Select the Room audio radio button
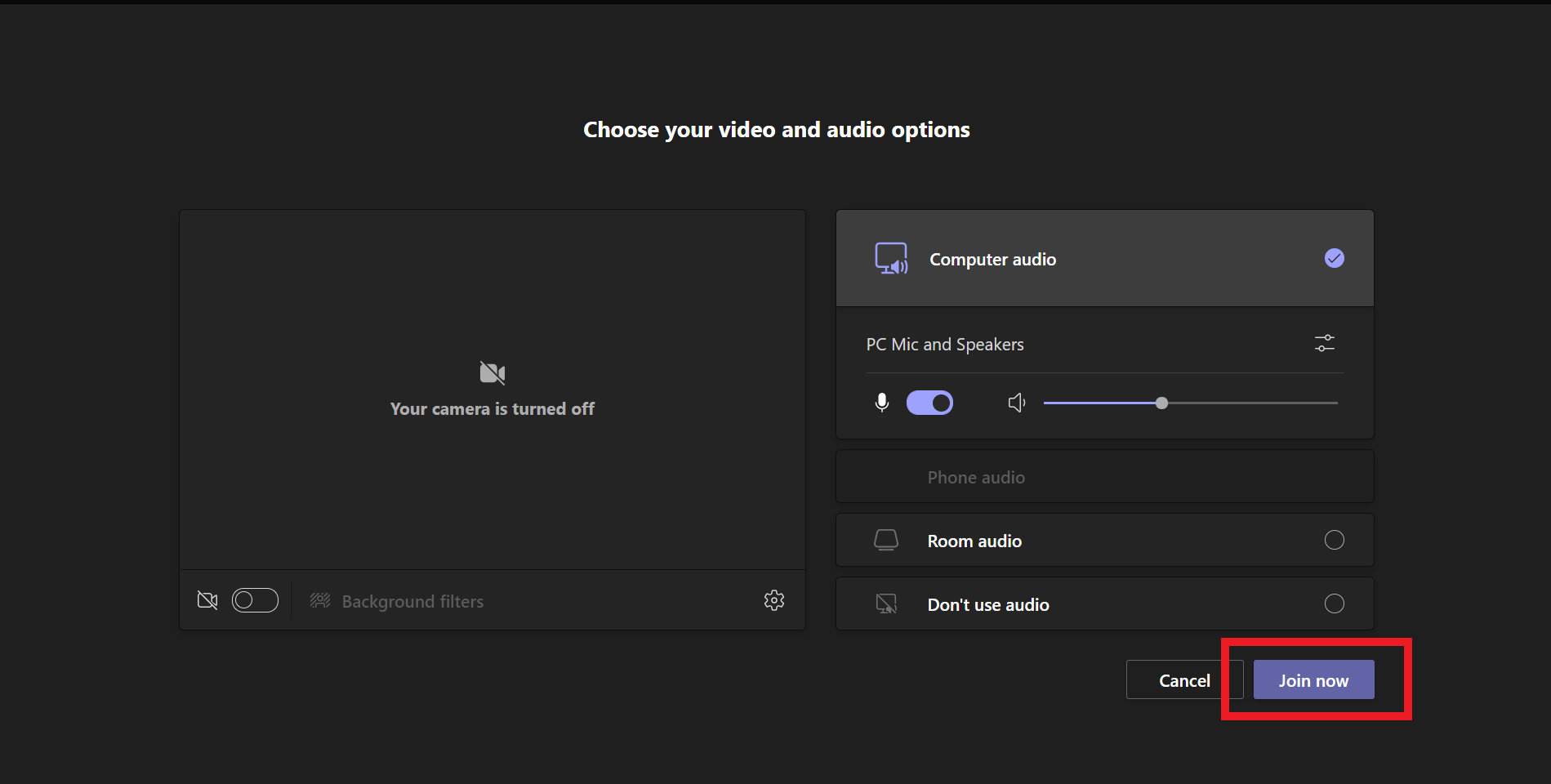Viewport: 1551px width, 784px height. [1335, 540]
